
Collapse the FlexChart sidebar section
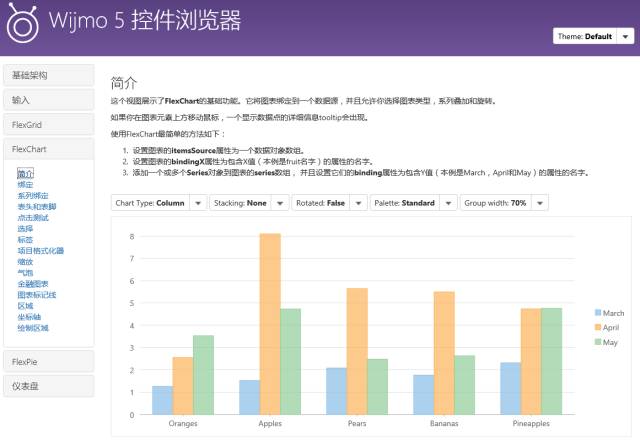[x=49, y=149]
